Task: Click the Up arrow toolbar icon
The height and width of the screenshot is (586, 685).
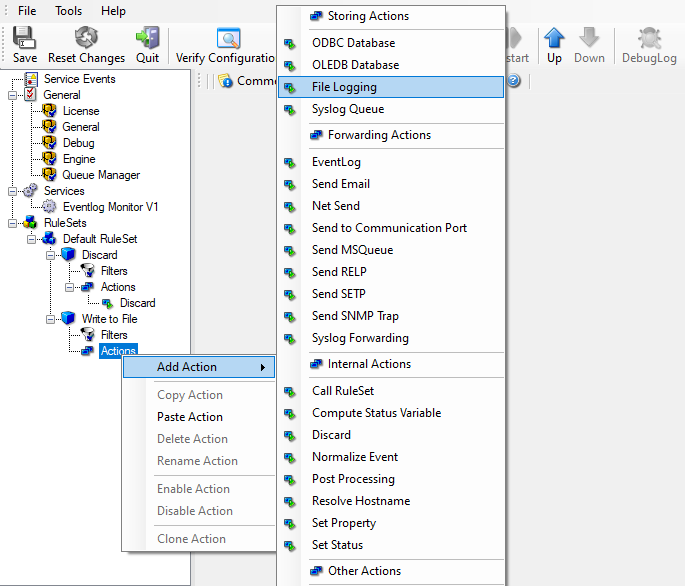Action: [553, 39]
